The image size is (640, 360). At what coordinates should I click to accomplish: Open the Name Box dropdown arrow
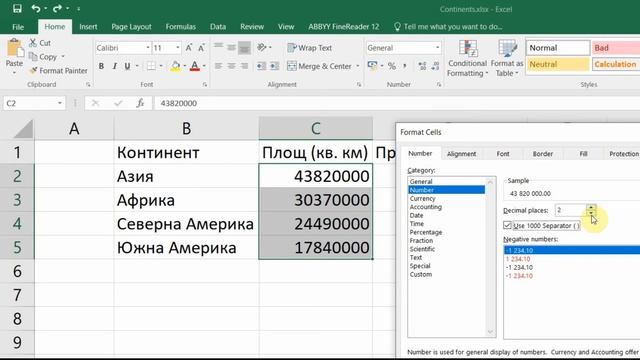click(60, 103)
